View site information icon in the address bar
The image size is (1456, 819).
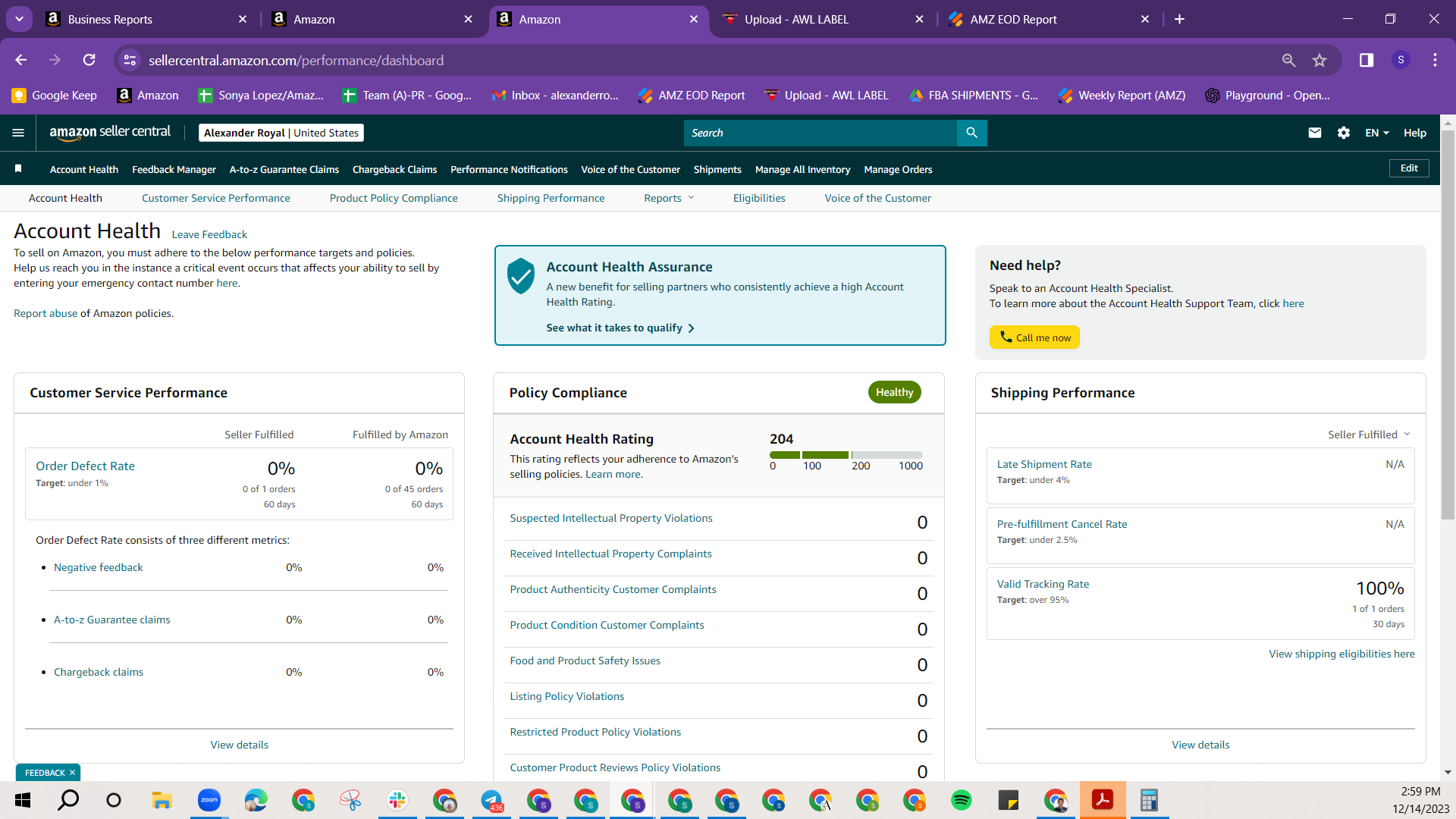pos(130,60)
